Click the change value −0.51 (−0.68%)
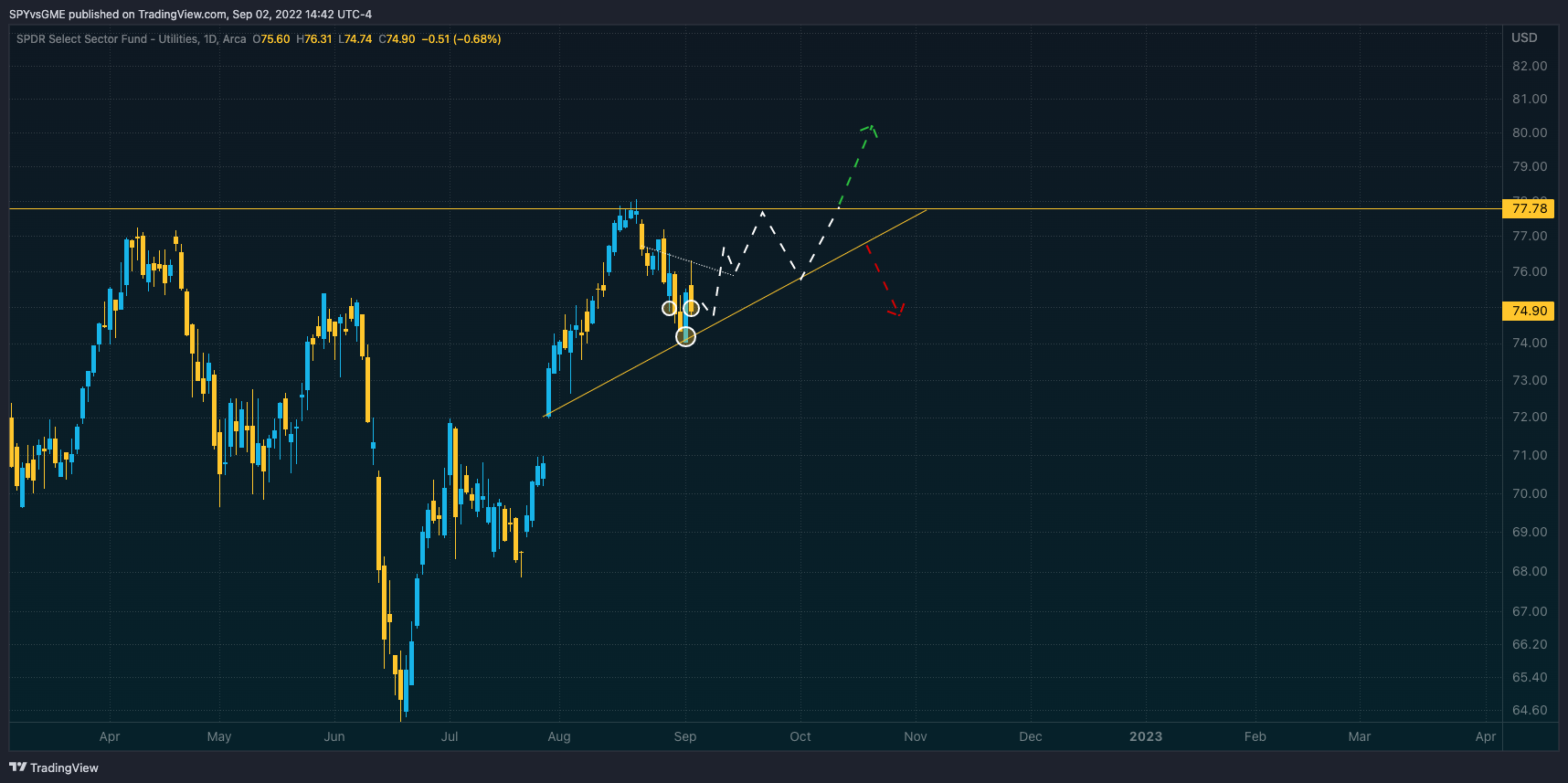 [x=461, y=39]
